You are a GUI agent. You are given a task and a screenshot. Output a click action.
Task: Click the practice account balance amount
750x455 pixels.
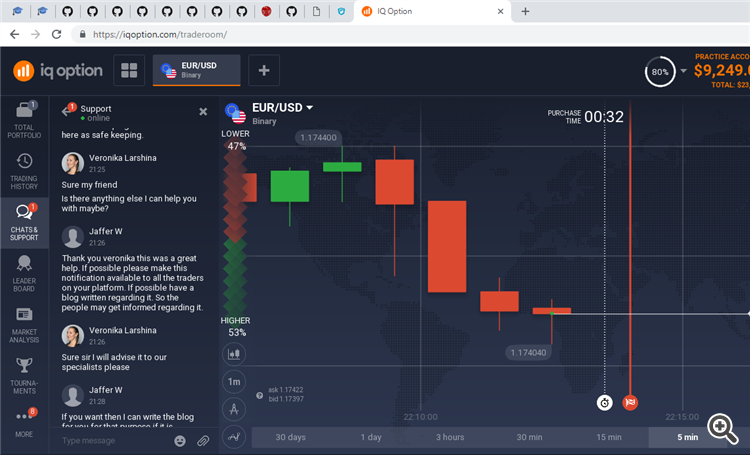pyautogui.click(x=721, y=70)
